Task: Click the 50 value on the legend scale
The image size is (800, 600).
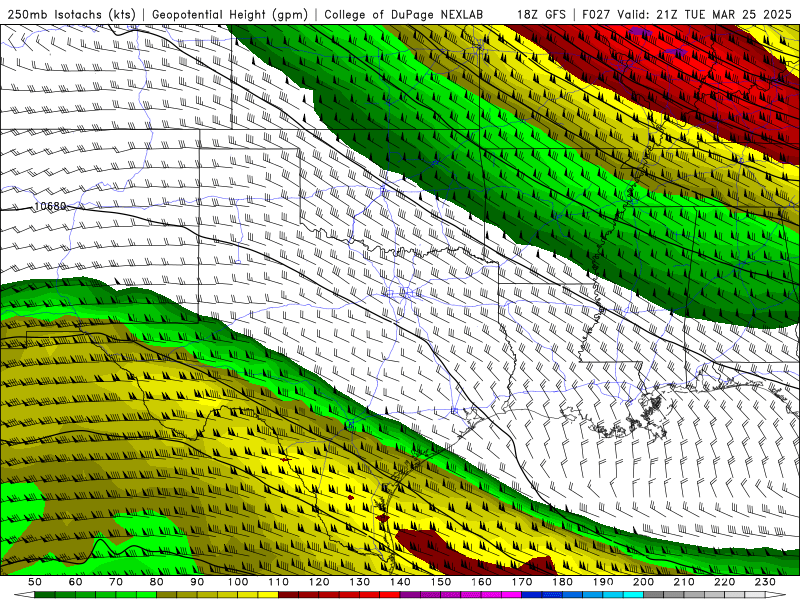Action: (x=35, y=582)
